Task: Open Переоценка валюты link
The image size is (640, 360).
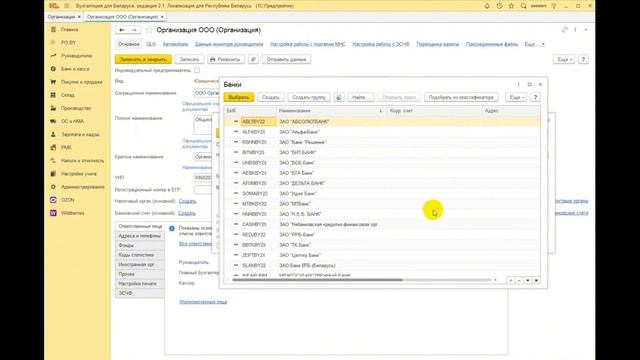Action: click(438, 44)
